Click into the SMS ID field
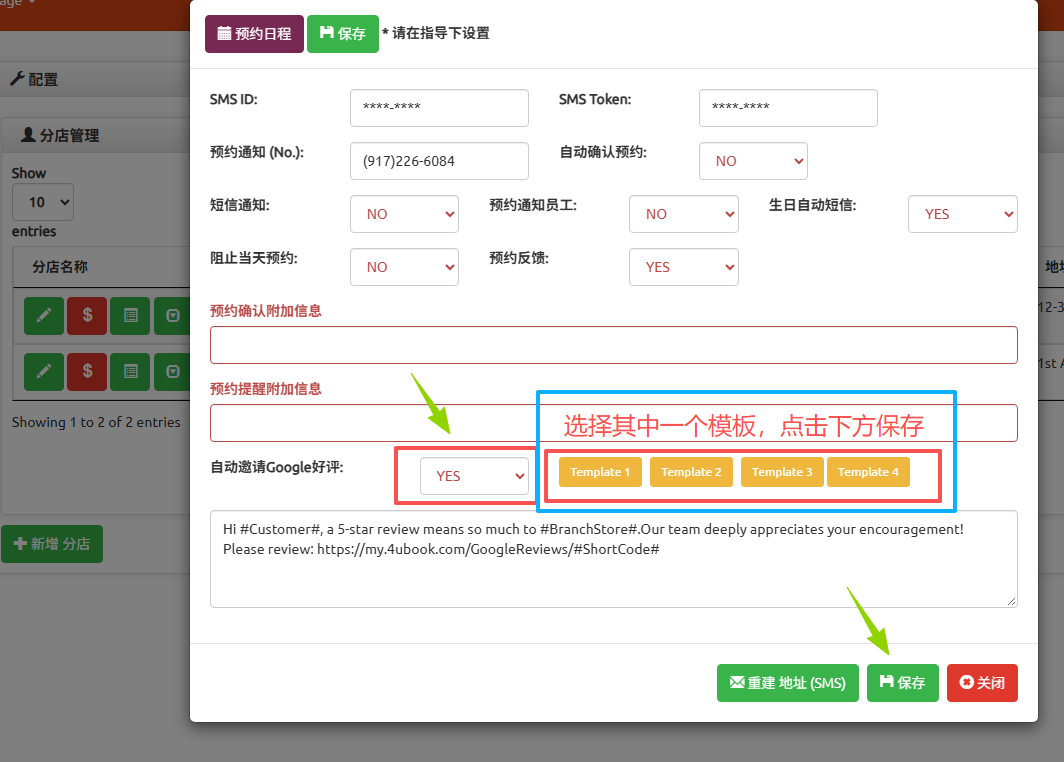The height and width of the screenshot is (762, 1064). pyautogui.click(x=439, y=108)
